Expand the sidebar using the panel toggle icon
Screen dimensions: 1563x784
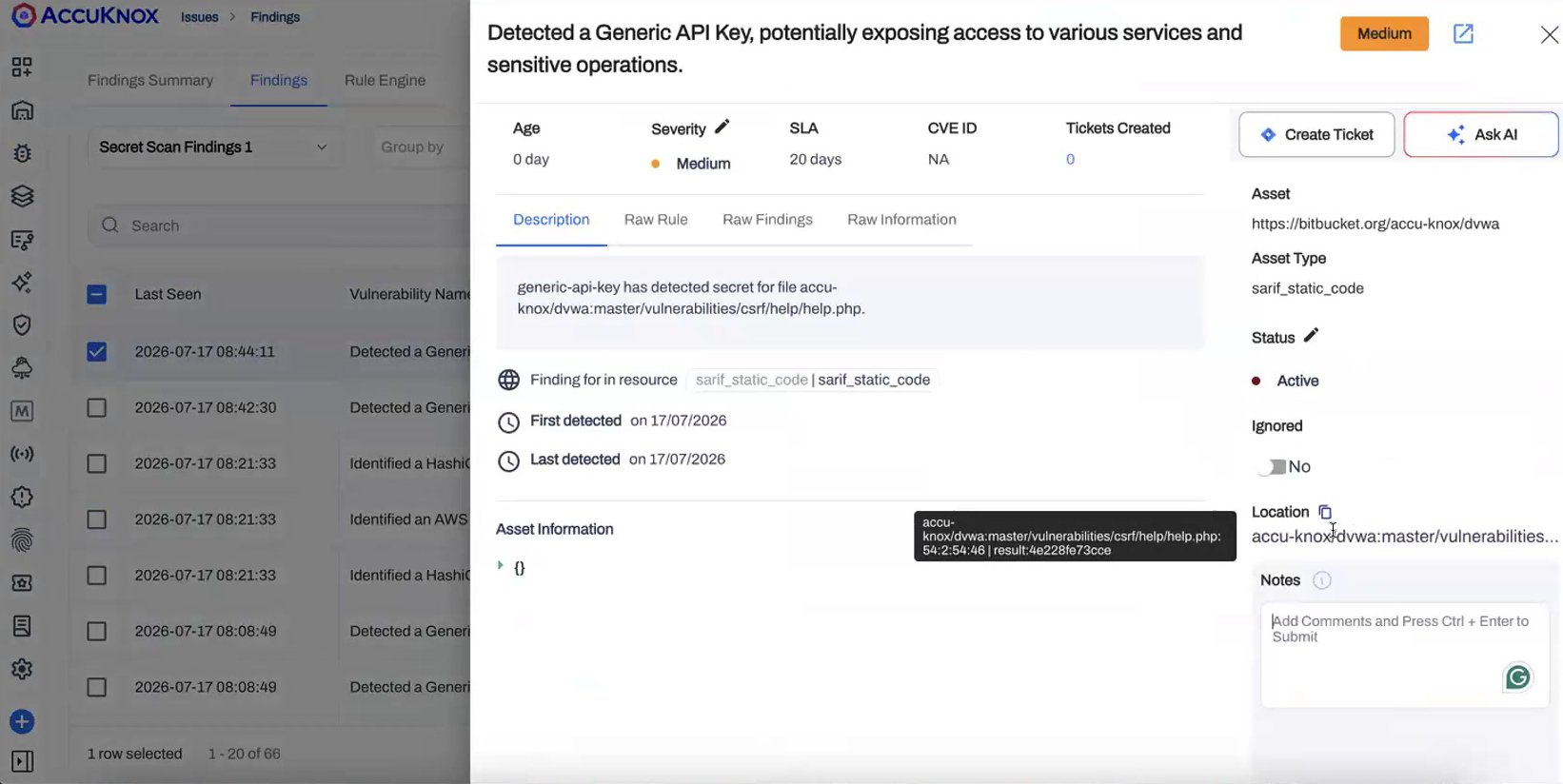22,761
